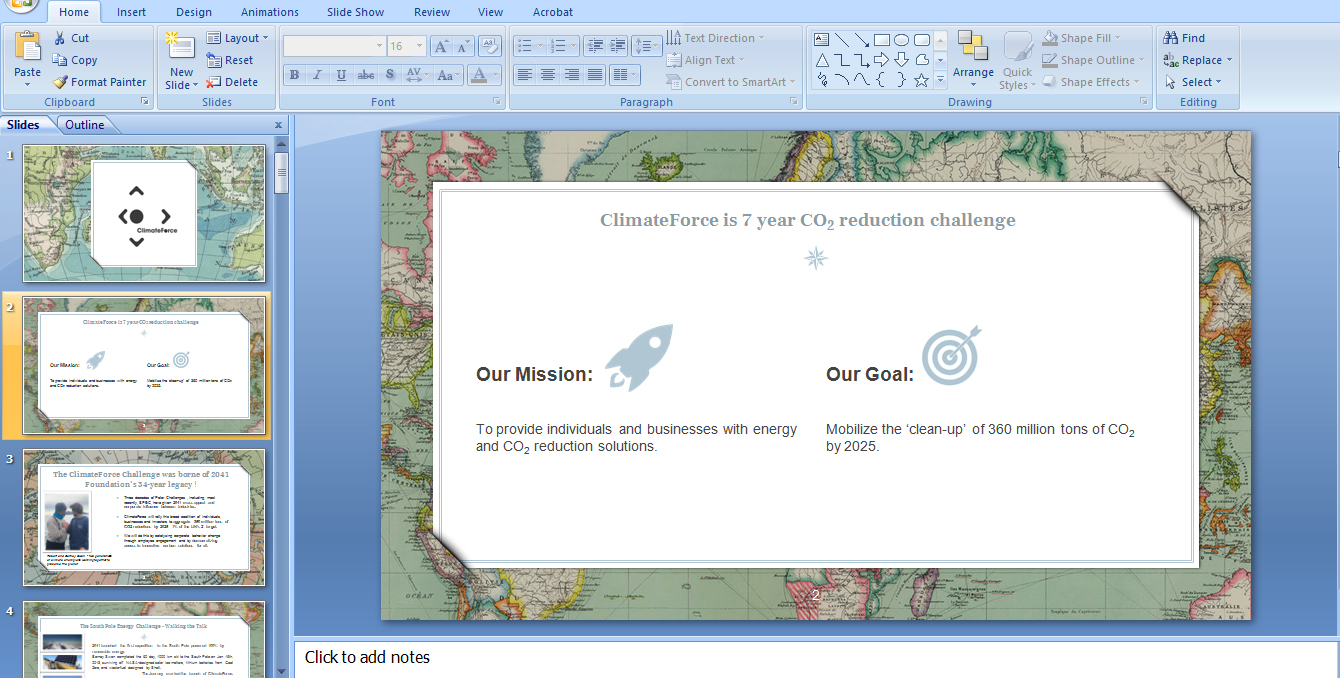Image resolution: width=1340 pixels, height=678 pixels.
Task: Click the Replace button
Action: coord(1198,60)
